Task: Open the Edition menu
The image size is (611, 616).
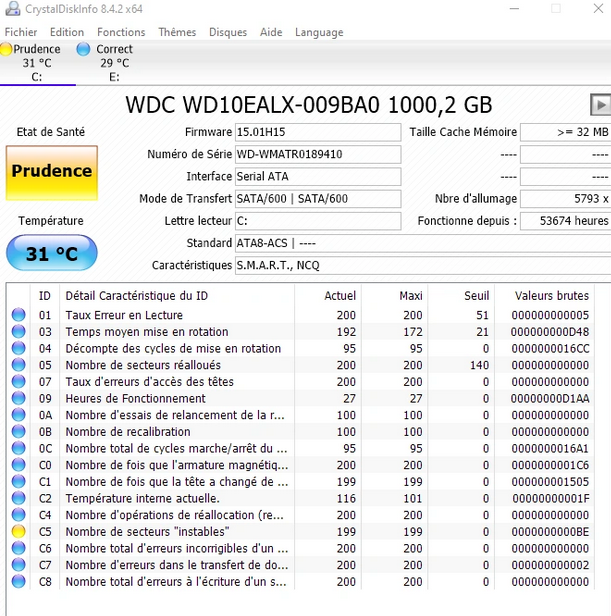Action: coord(67,32)
